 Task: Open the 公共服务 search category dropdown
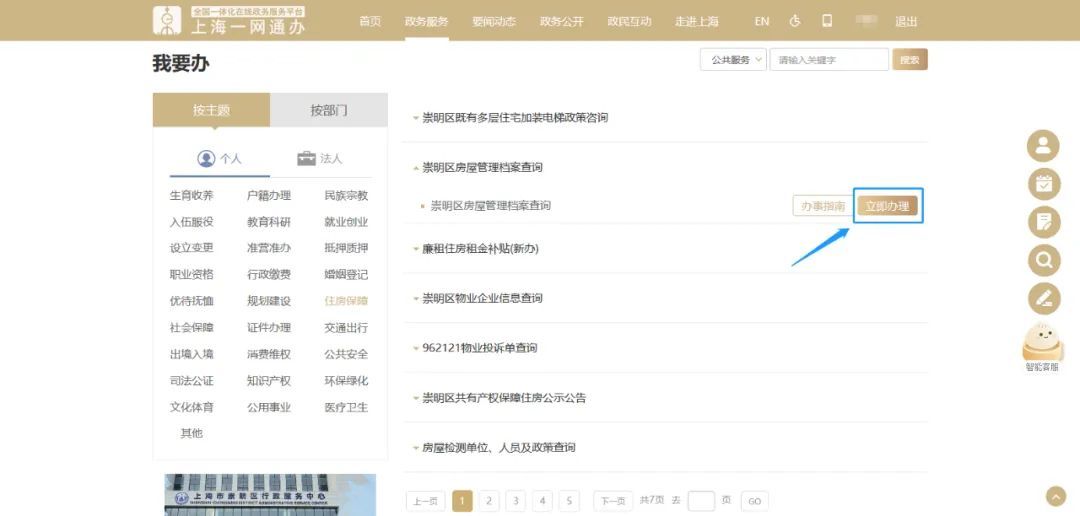pyautogui.click(x=733, y=60)
